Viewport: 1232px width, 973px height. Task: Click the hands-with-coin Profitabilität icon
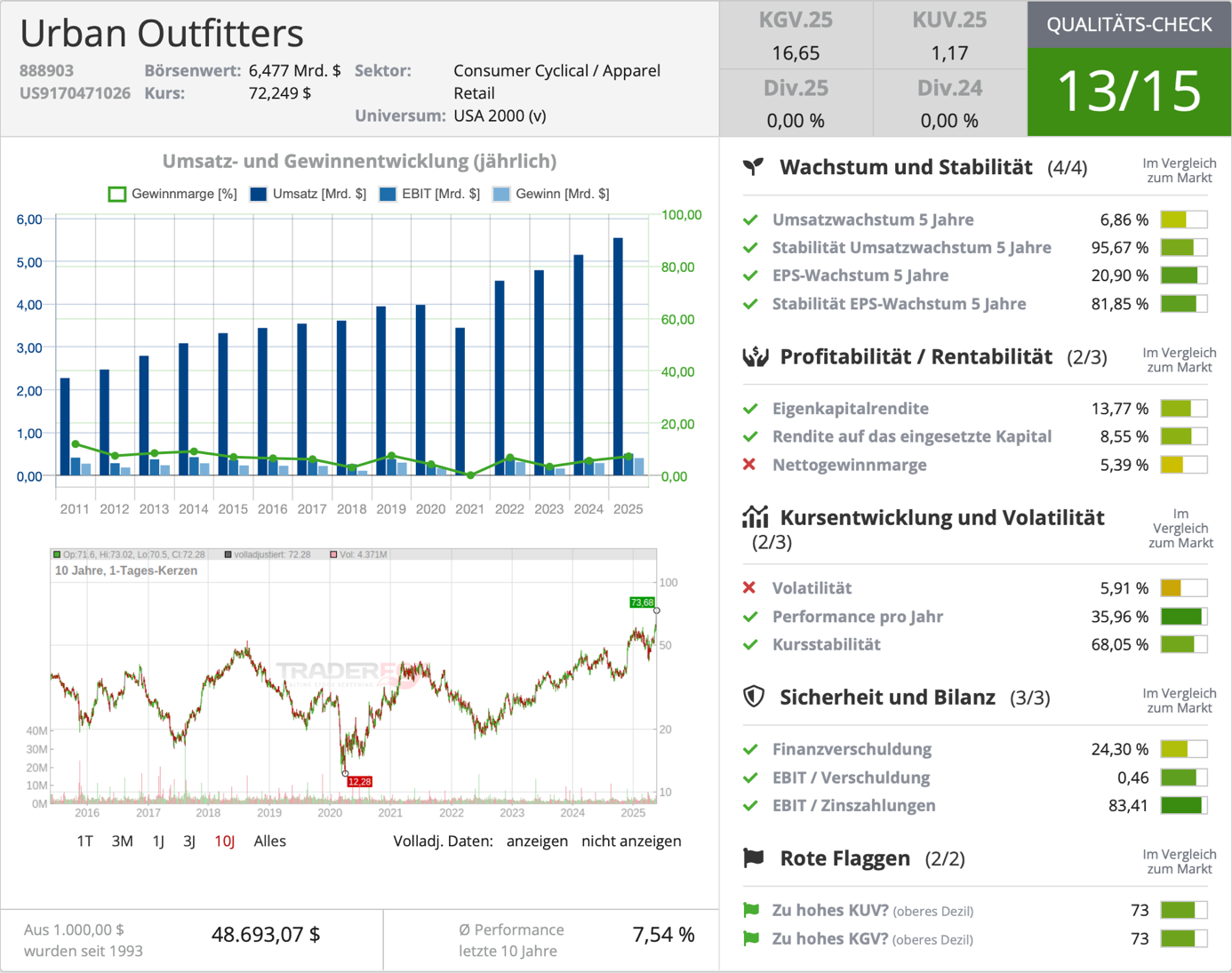coord(755,356)
